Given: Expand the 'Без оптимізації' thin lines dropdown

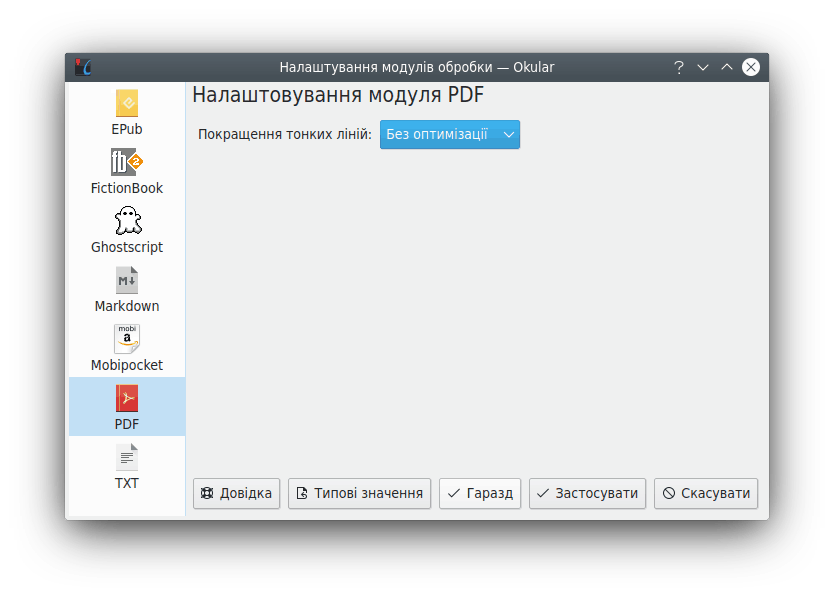Looking at the screenshot, I should 449,134.
